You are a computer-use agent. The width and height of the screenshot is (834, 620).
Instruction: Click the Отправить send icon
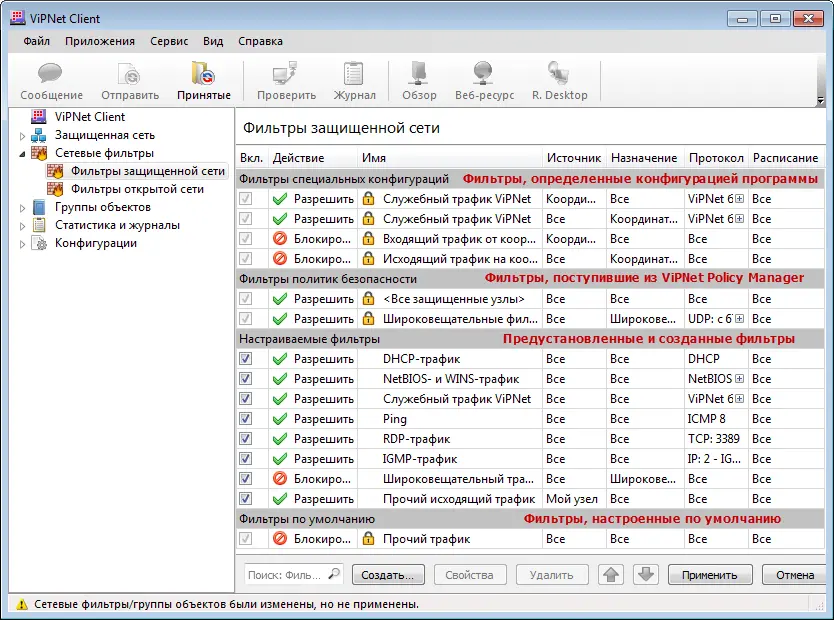click(128, 78)
